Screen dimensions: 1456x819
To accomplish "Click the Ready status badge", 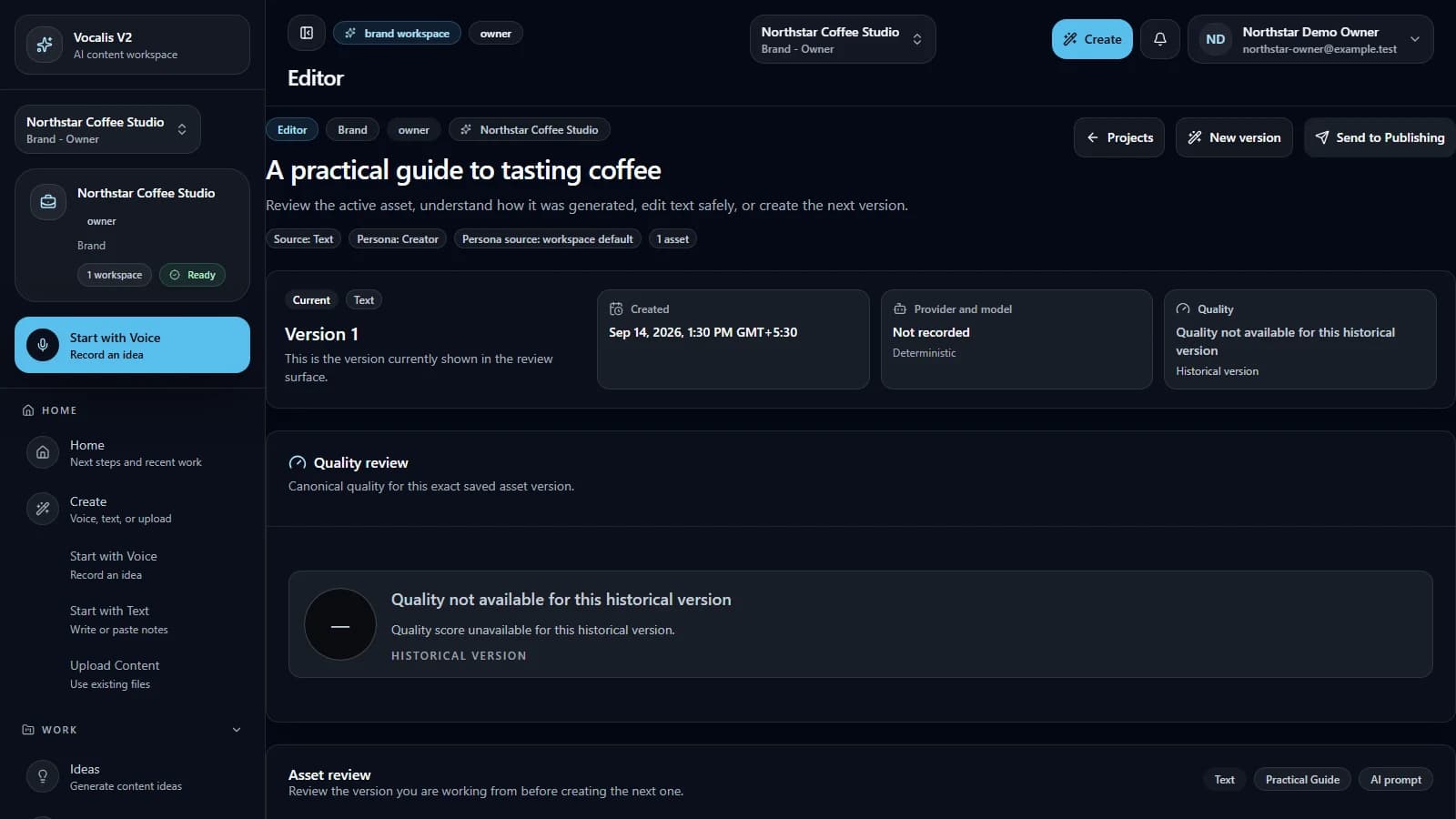I will (192, 275).
